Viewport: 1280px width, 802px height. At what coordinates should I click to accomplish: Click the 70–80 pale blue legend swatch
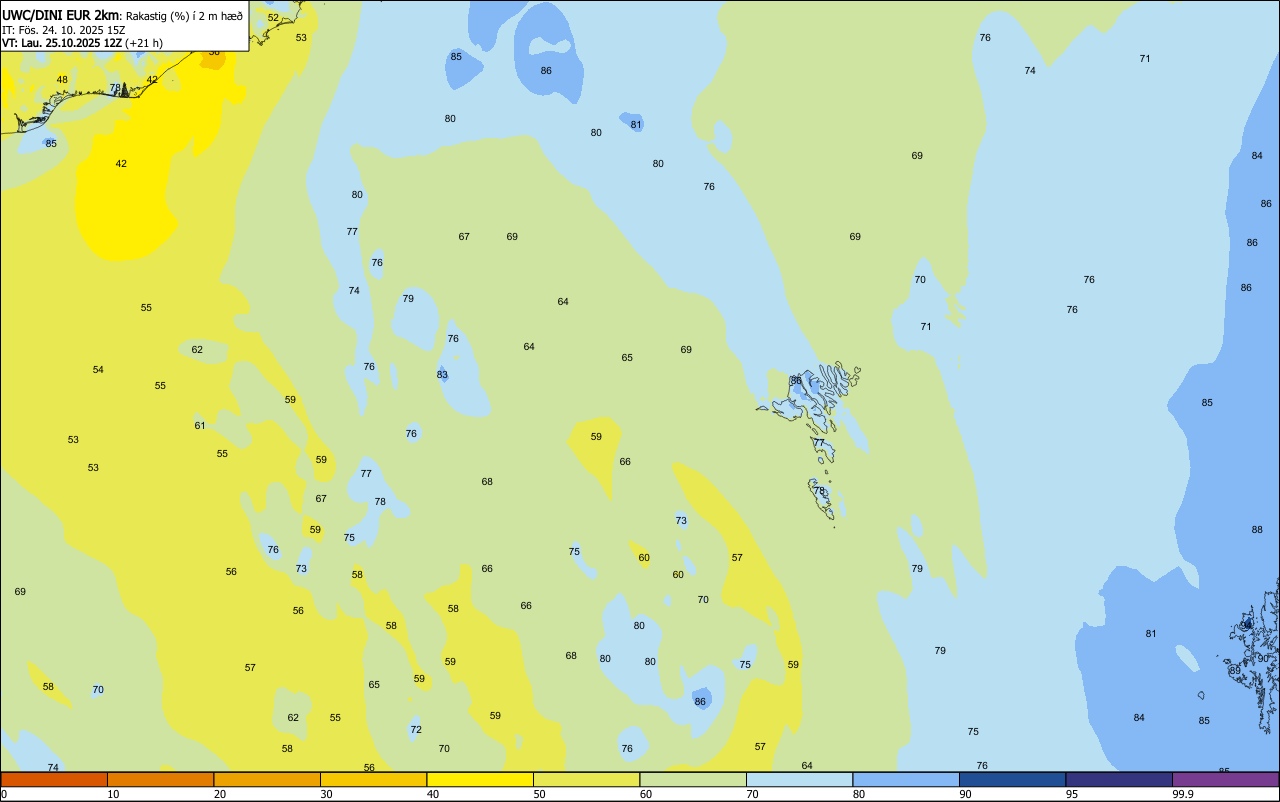point(799,779)
